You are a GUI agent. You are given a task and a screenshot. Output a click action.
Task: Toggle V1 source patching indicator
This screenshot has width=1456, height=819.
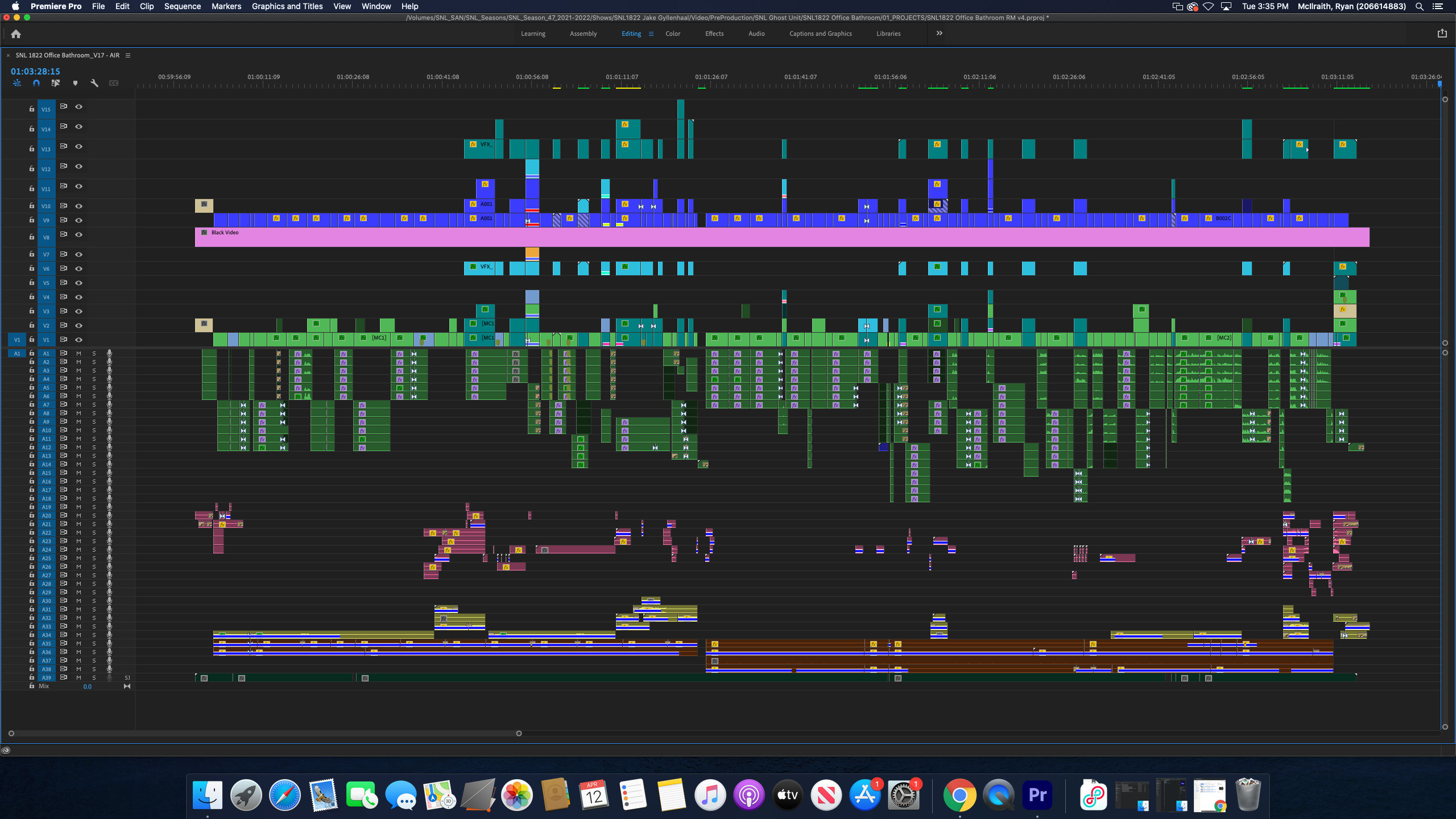17,340
